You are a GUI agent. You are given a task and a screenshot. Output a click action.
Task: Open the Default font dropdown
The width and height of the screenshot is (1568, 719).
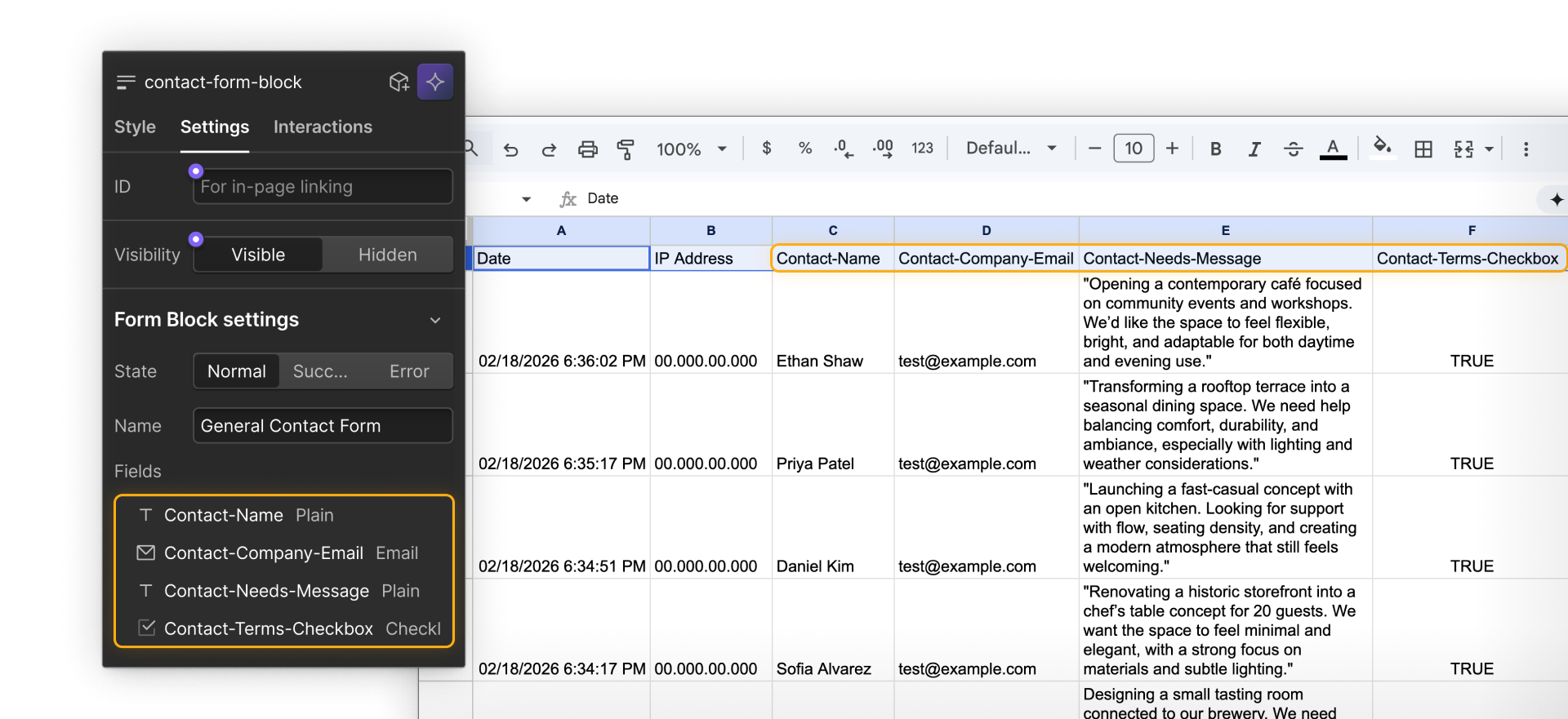pyautogui.click(x=1012, y=149)
